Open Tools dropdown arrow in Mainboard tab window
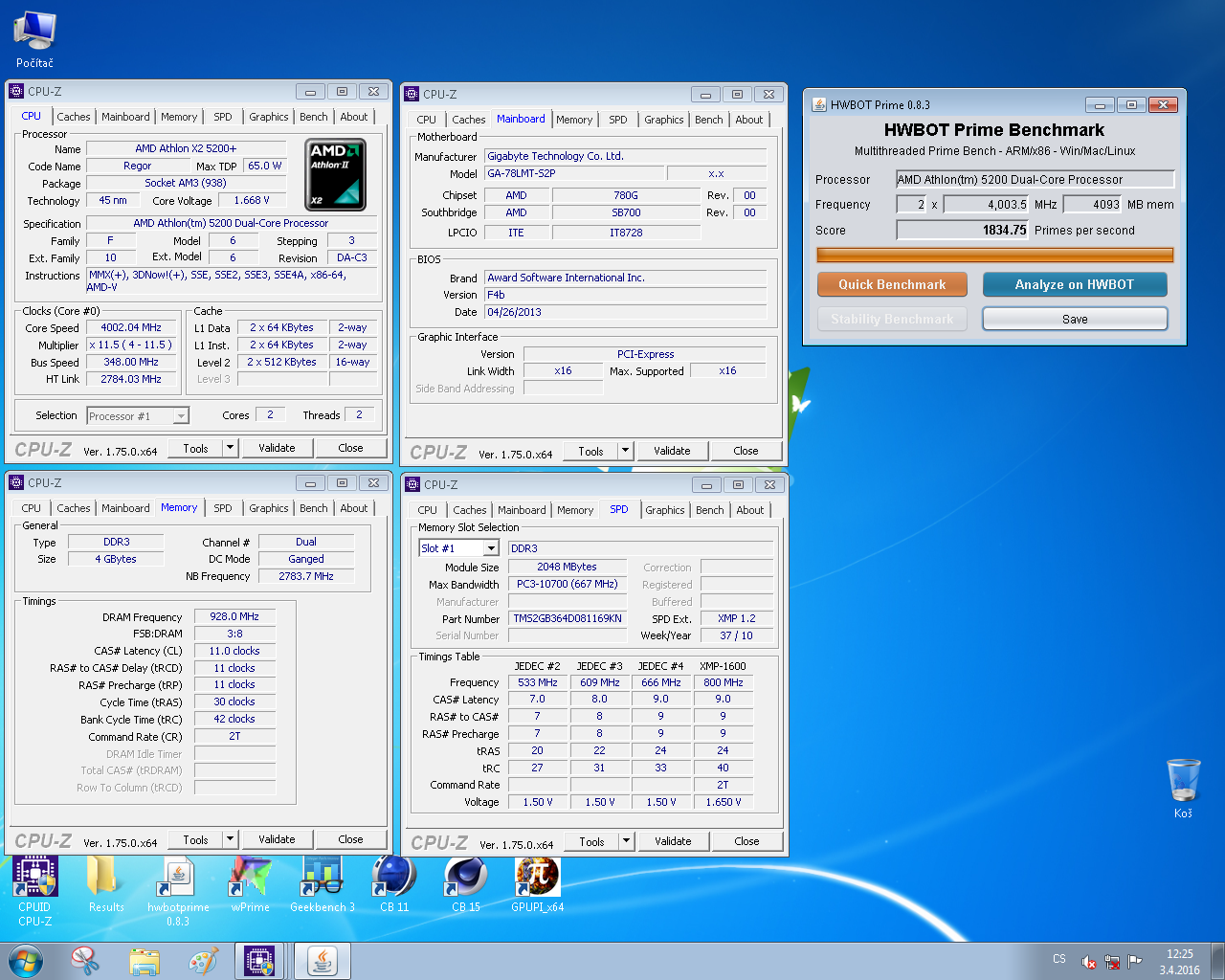The width and height of the screenshot is (1225, 980). coord(625,451)
